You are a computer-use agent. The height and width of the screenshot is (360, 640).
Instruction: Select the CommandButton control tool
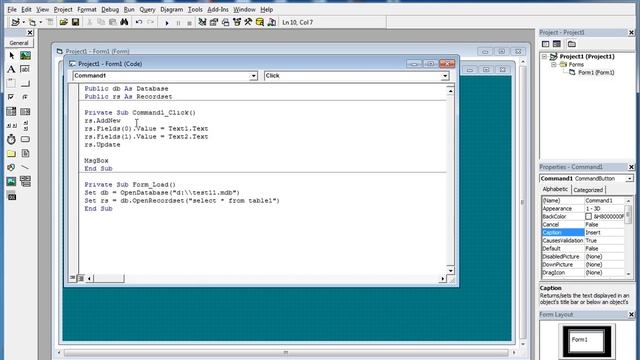[x=25, y=83]
